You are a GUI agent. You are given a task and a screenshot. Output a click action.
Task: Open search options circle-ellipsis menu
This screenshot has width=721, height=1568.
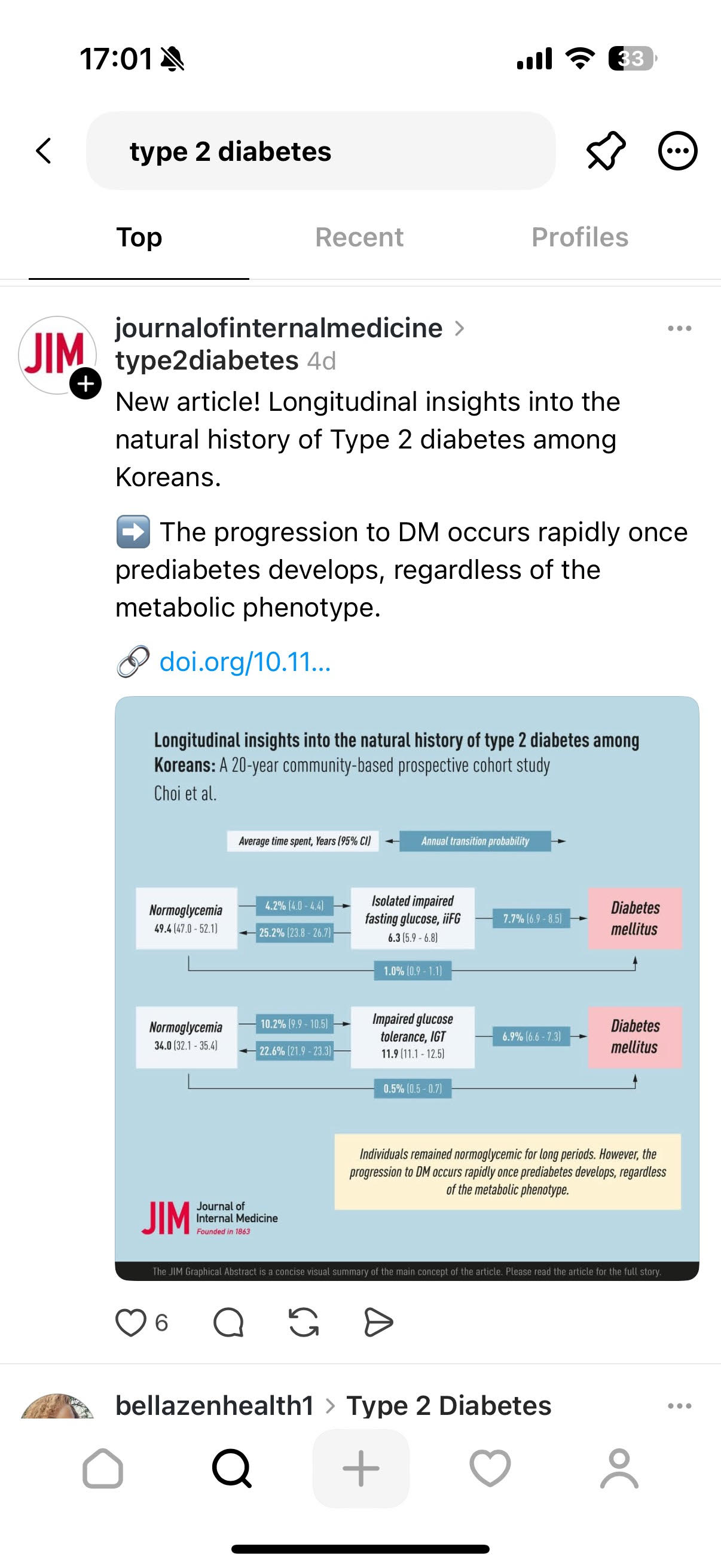tap(677, 151)
